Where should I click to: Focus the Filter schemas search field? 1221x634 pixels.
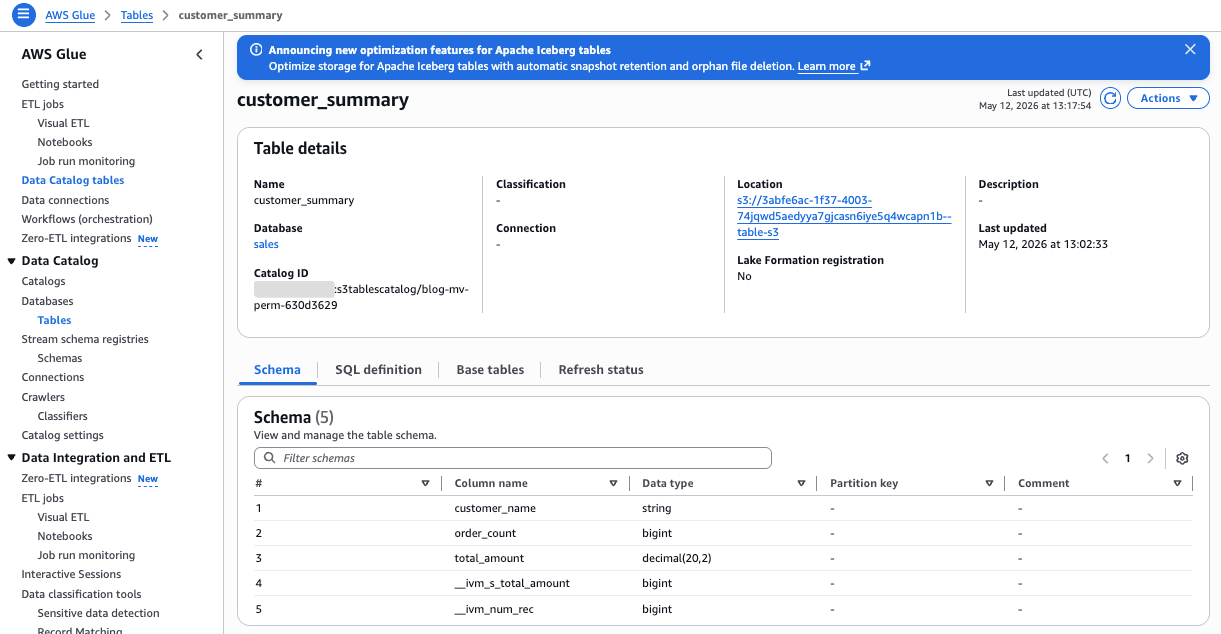coord(513,458)
